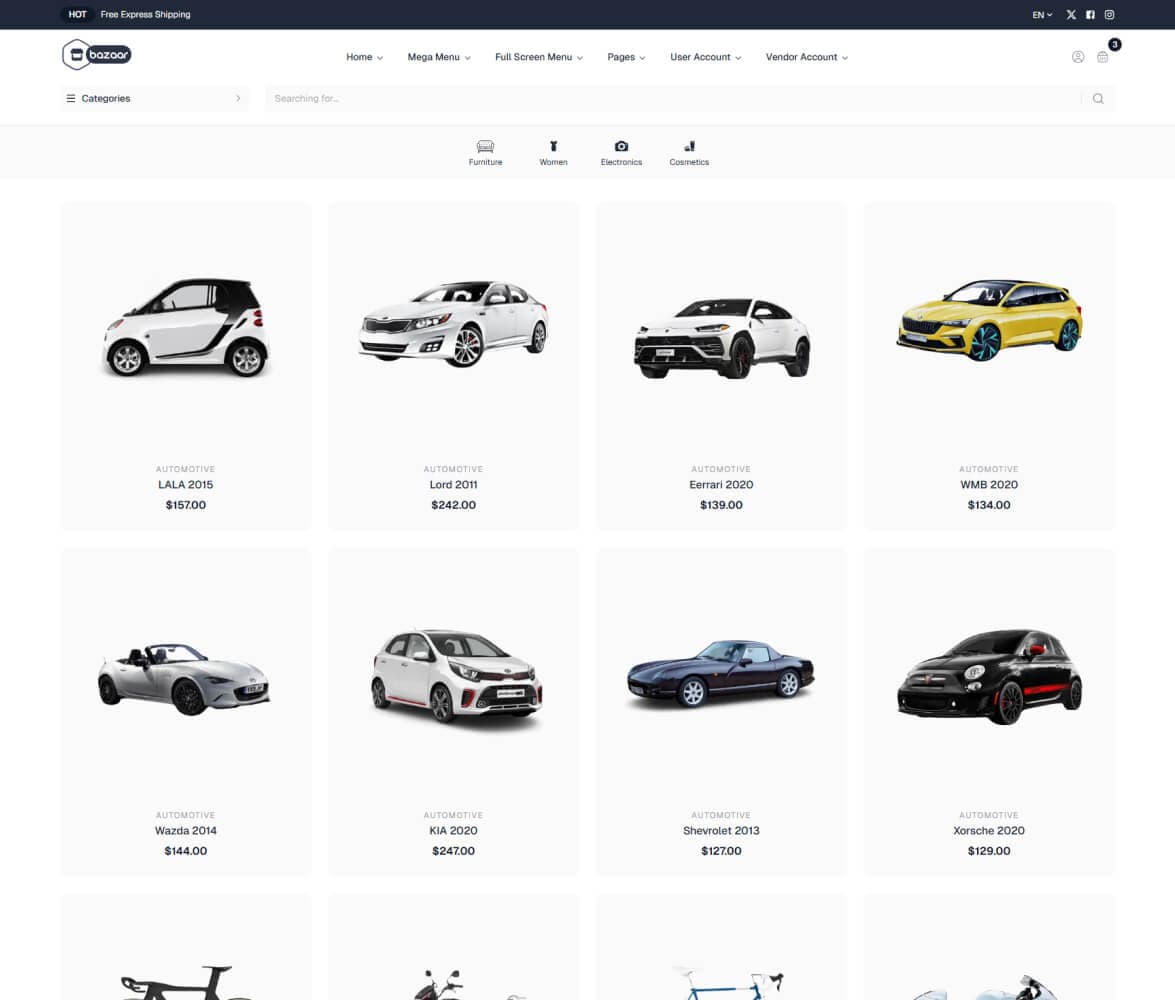Open the Furniture category icon
Image resolution: width=1175 pixels, height=1000 pixels.
485,152
